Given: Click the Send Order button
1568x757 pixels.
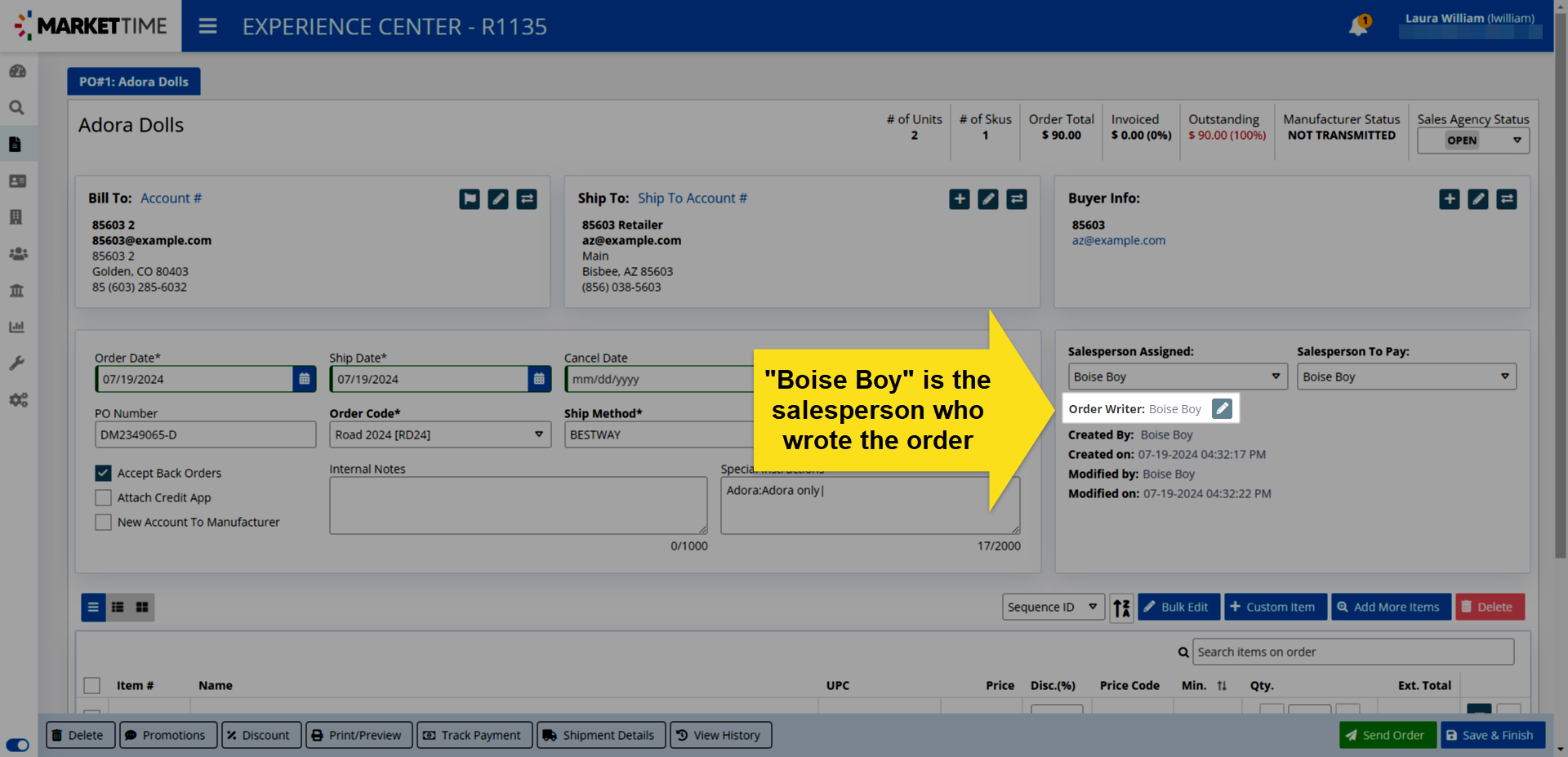Looking at the screenshot, I should click(1386, 735).
